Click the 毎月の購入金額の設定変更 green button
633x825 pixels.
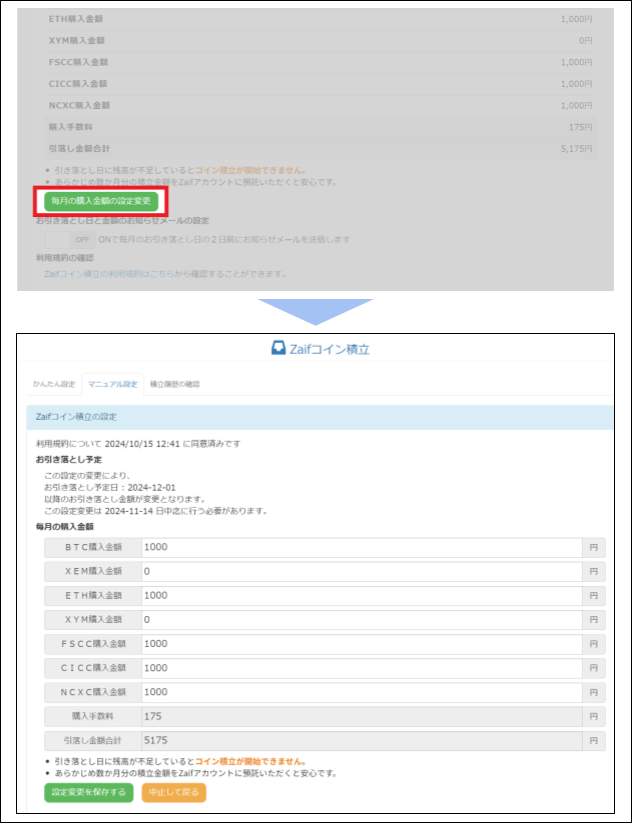[x=101, y=201]
